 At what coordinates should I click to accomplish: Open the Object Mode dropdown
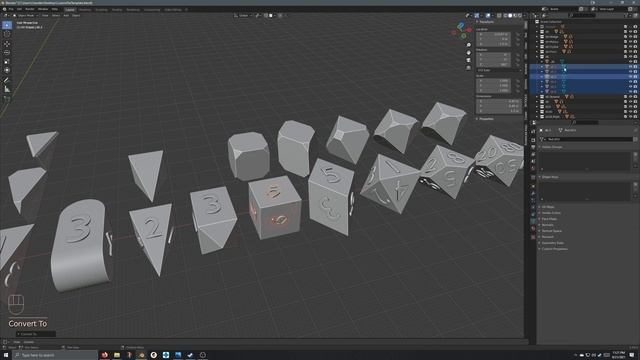point(26,16)
